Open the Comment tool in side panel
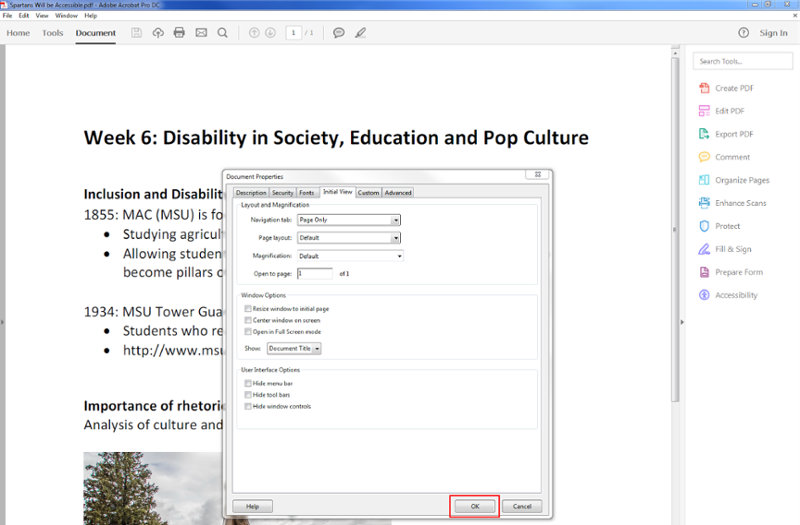This screenshot has width=800, height=525. point(724,157)
